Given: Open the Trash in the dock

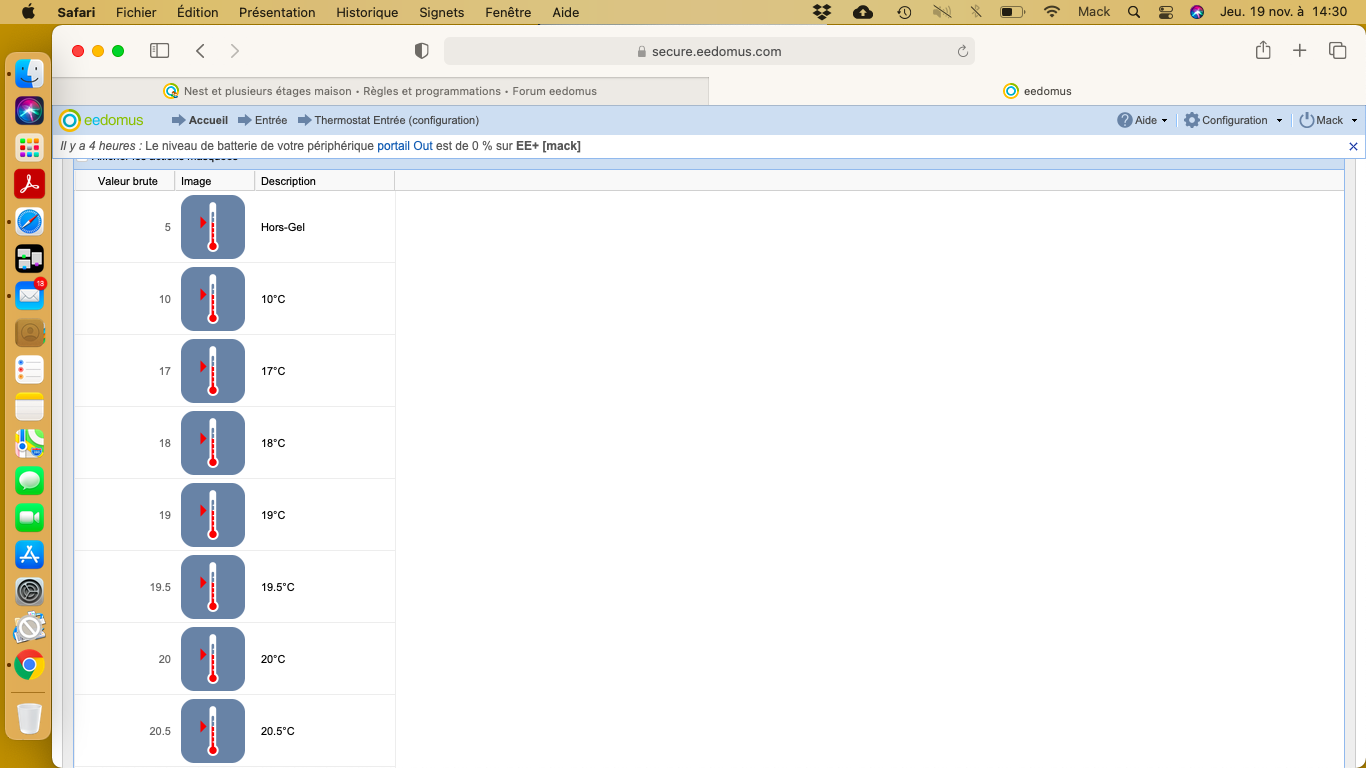Looking at the screenshot, I should (x=29, y=717).
